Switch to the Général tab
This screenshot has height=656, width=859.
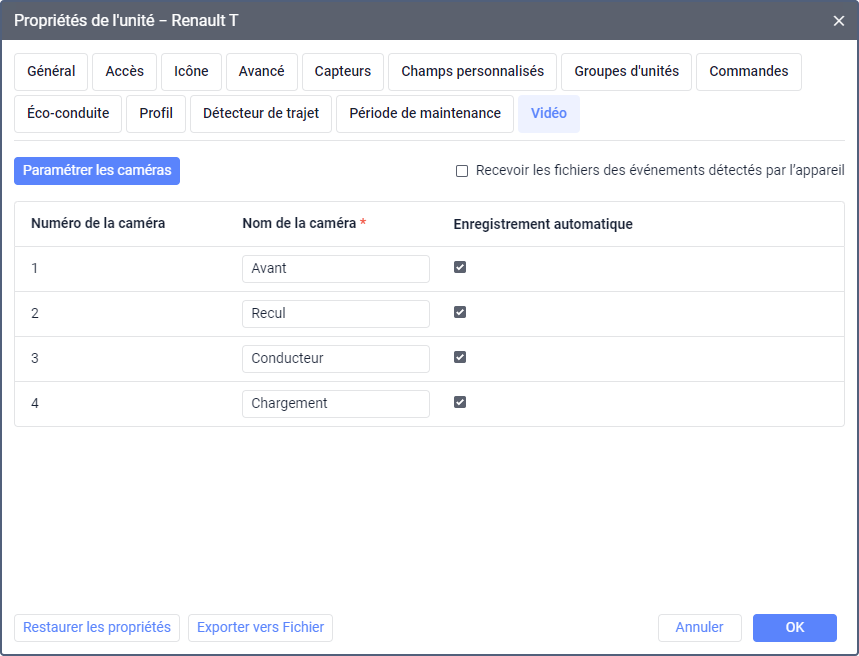[51, 72]
